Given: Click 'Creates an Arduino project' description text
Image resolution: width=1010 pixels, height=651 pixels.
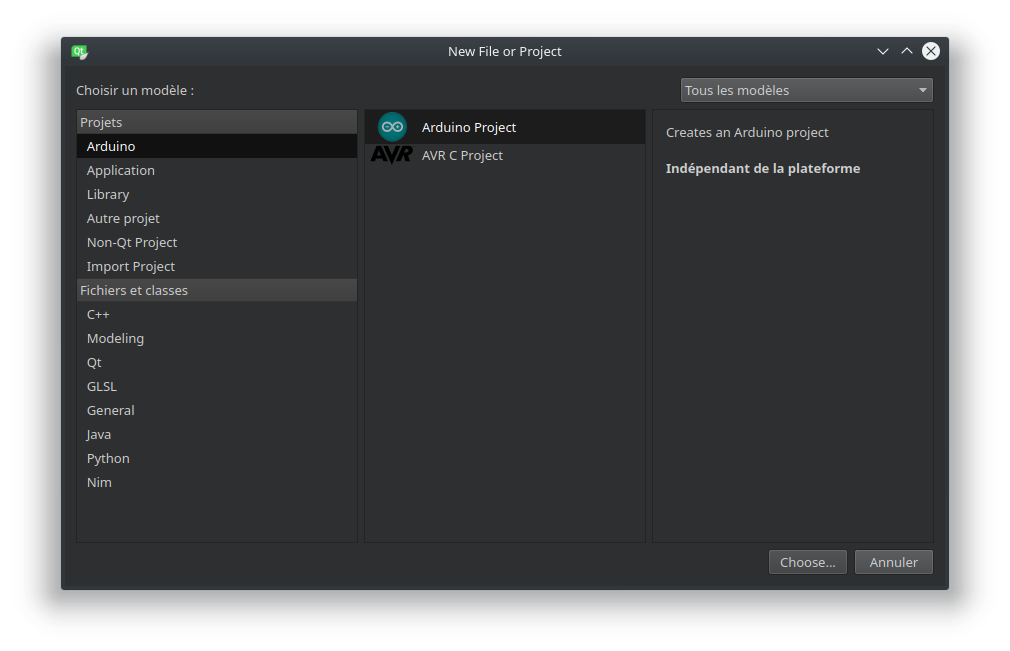Looking at the screenshot, I should 747,133.
